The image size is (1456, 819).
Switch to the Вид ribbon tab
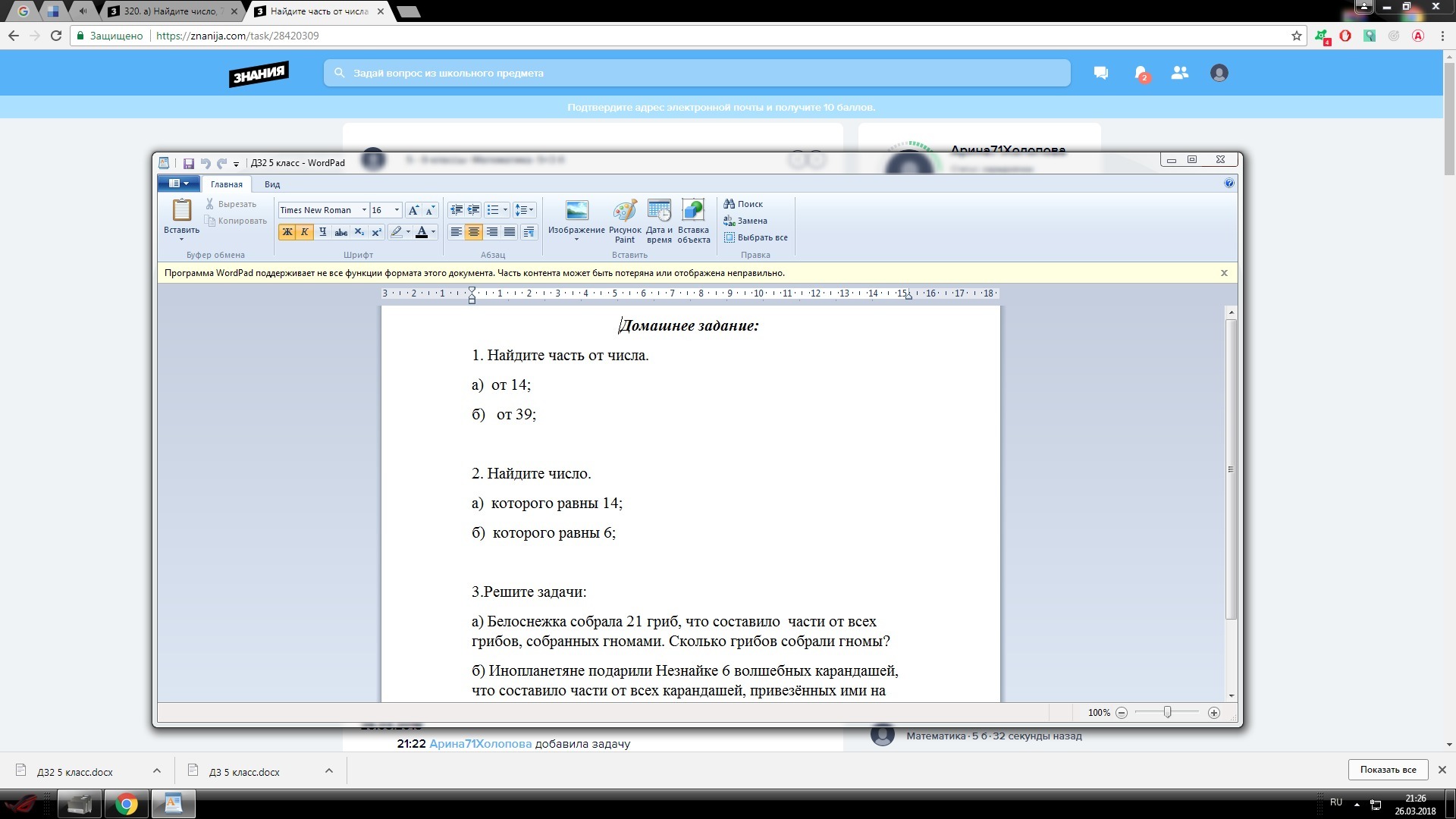[272, 184]
